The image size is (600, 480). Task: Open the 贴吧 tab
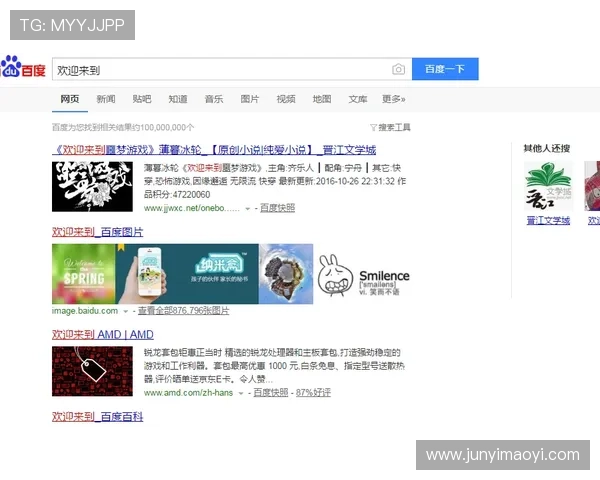coord(142,99)
